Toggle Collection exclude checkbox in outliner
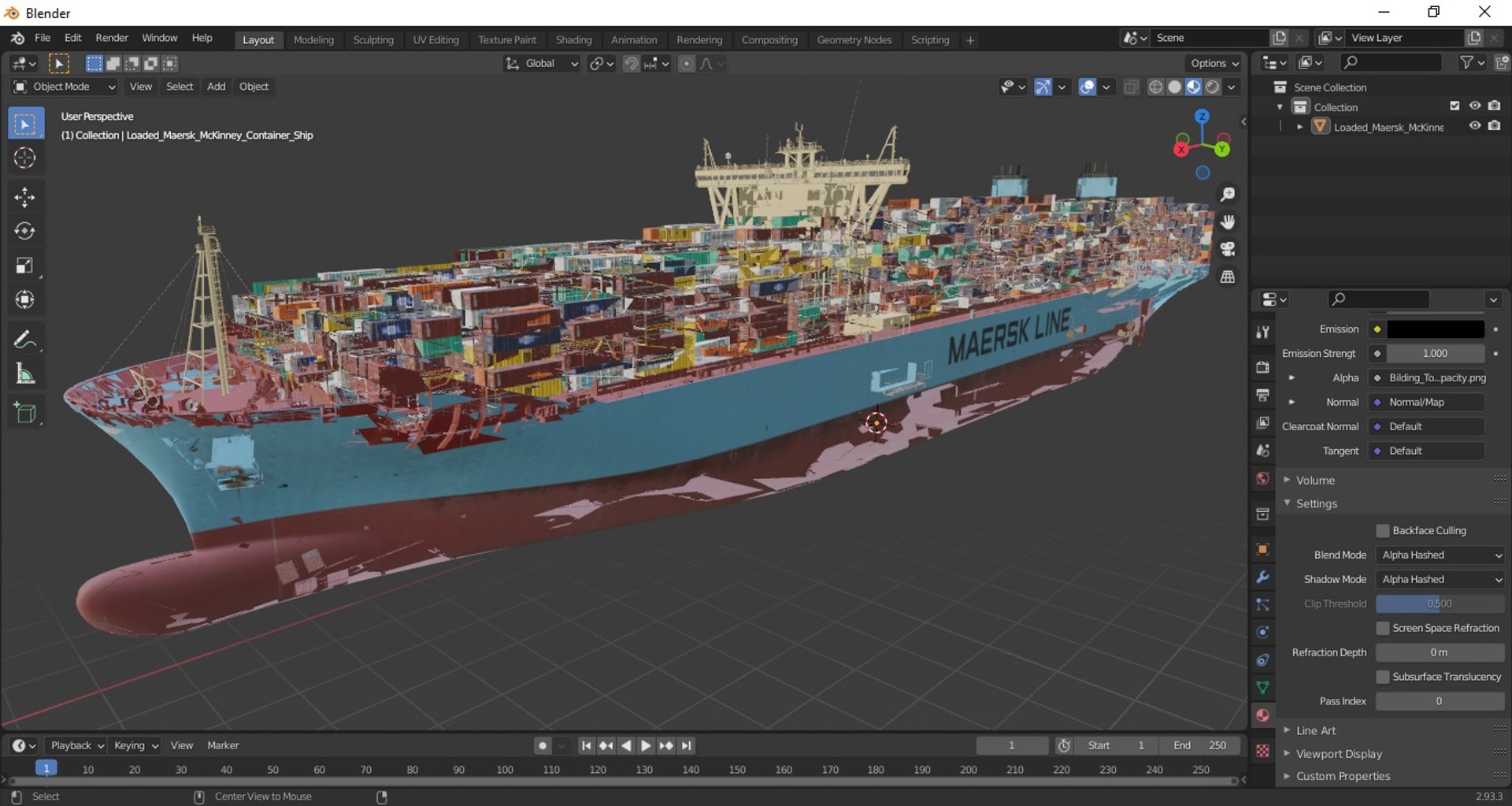 (1455, 106)
